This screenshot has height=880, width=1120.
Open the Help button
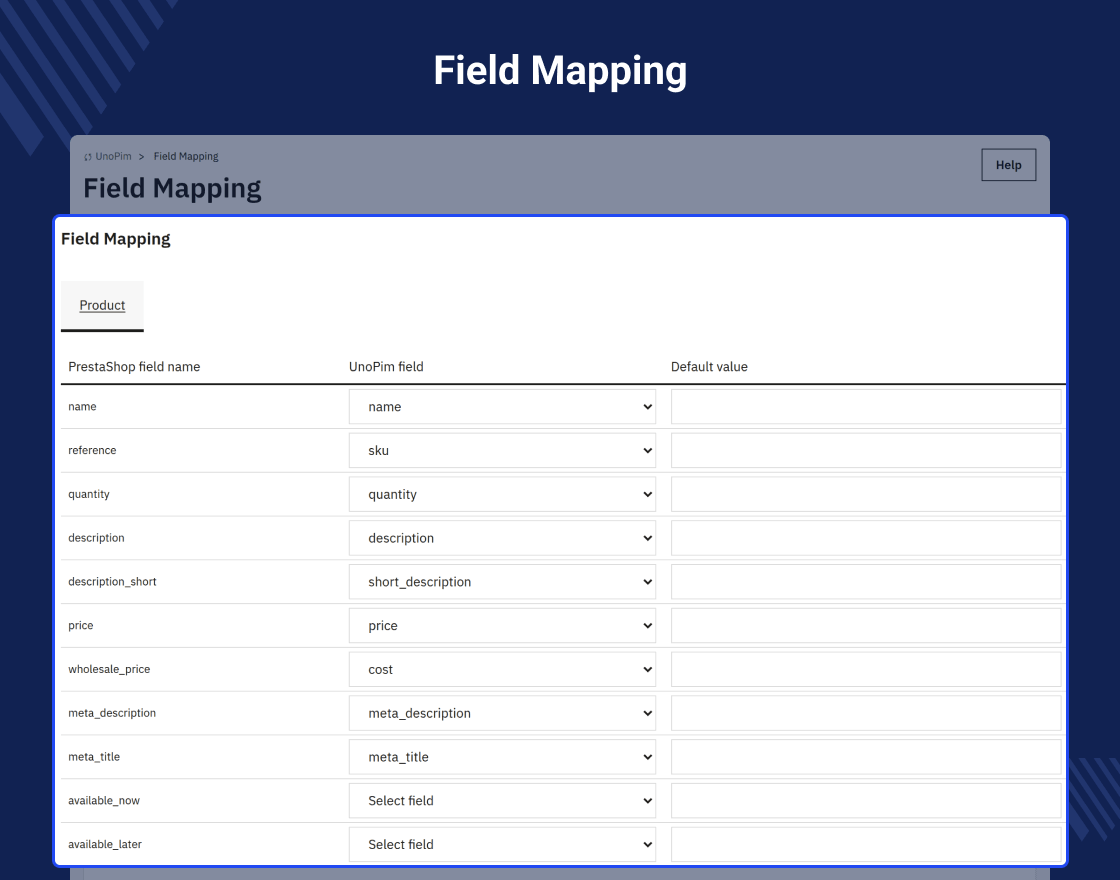click(x=1008, y=165)
